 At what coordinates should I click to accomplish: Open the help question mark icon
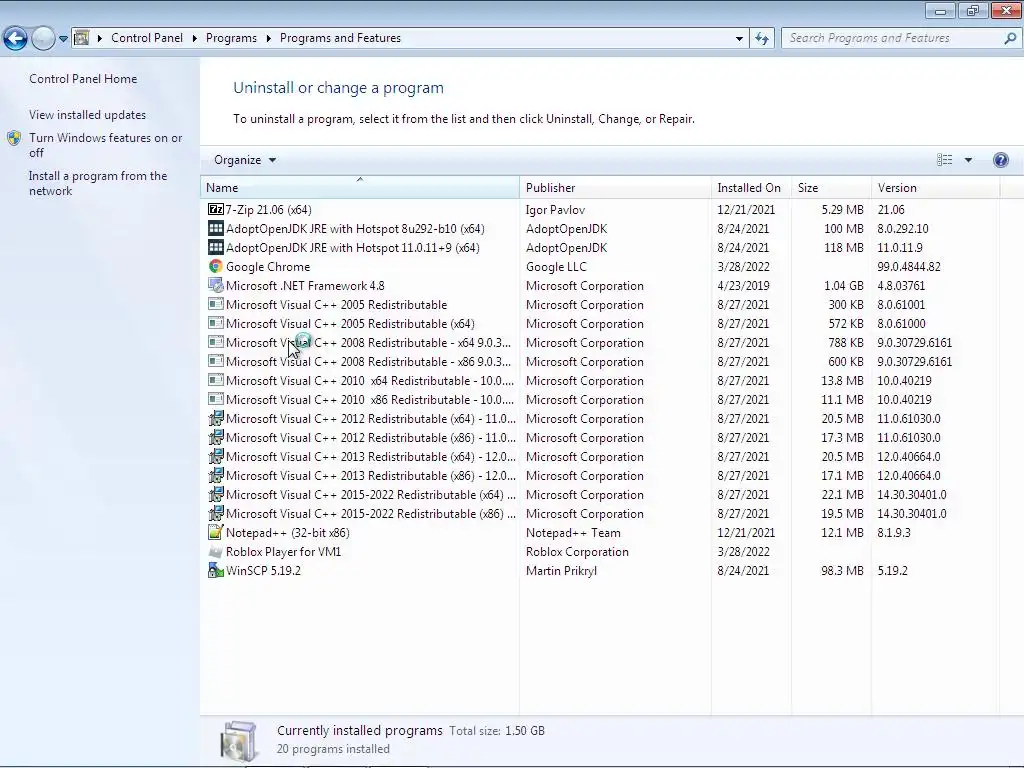coord(1000,160)
